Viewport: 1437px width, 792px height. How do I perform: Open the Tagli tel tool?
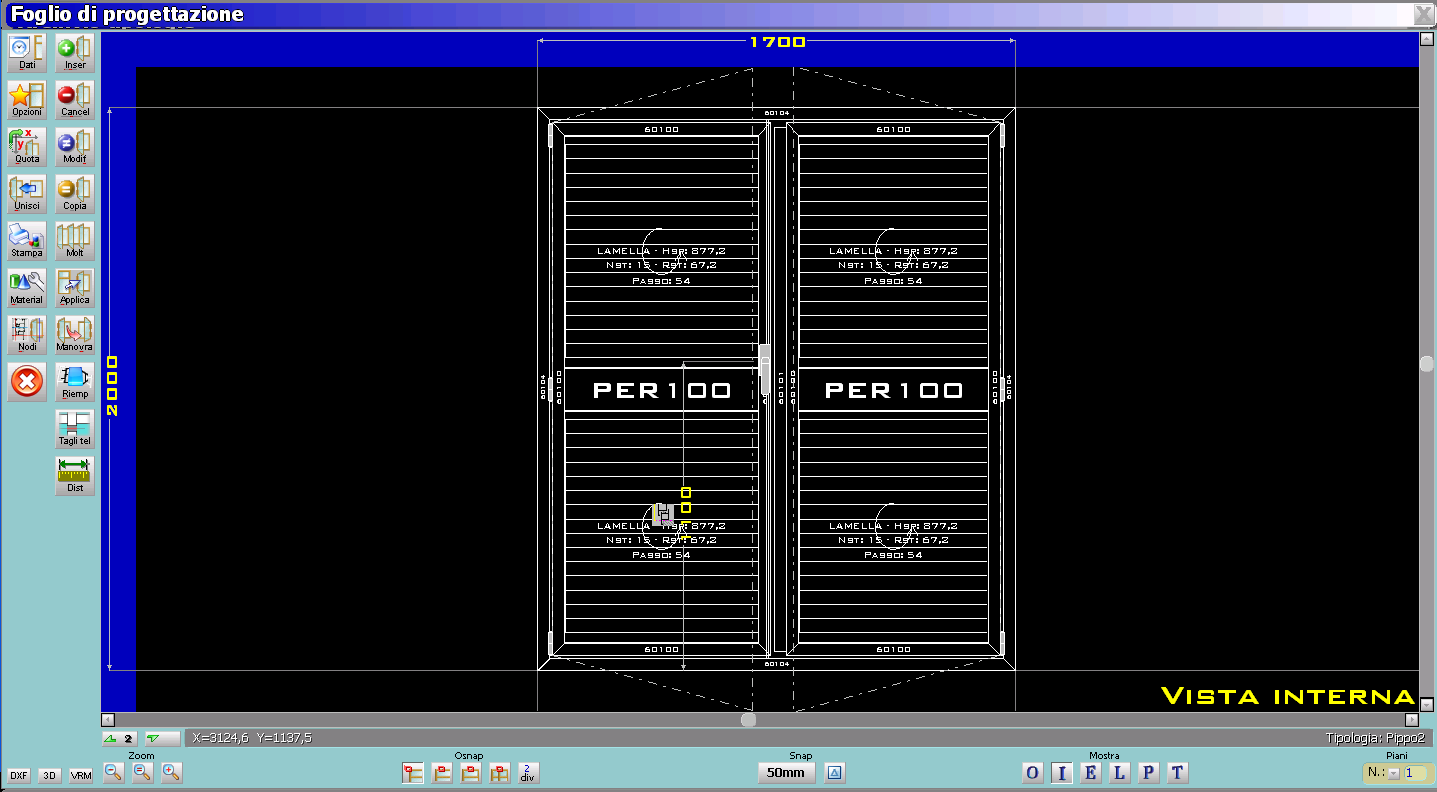tap(75, 429)
